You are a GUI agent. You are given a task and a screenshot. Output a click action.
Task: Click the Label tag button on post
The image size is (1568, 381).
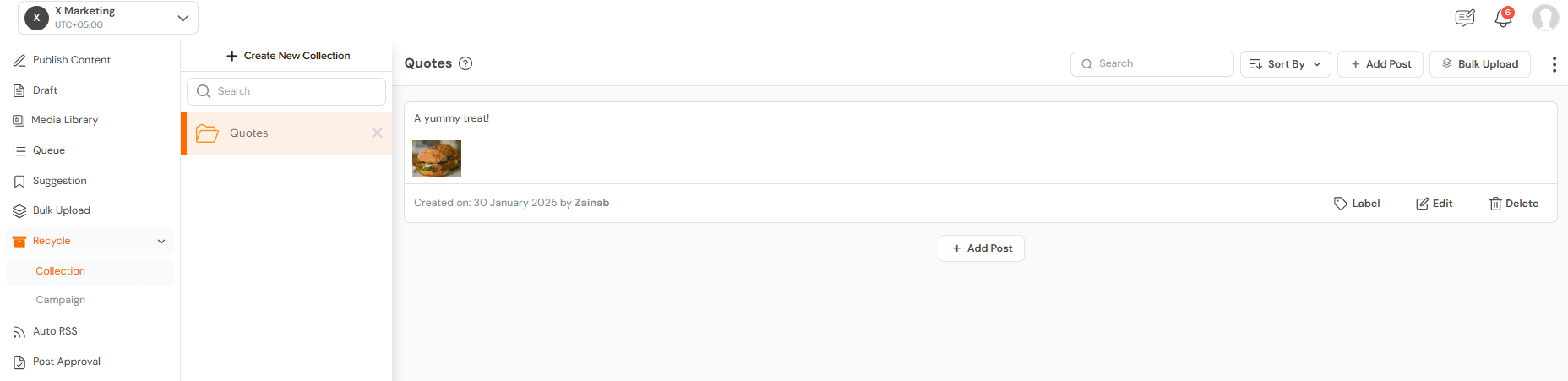pos(1357,204)
